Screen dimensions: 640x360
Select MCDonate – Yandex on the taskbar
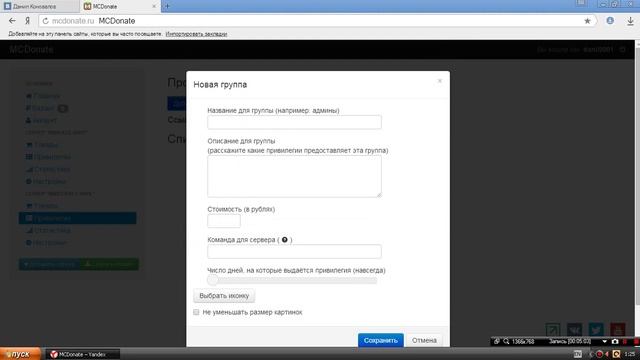[82, 354]
